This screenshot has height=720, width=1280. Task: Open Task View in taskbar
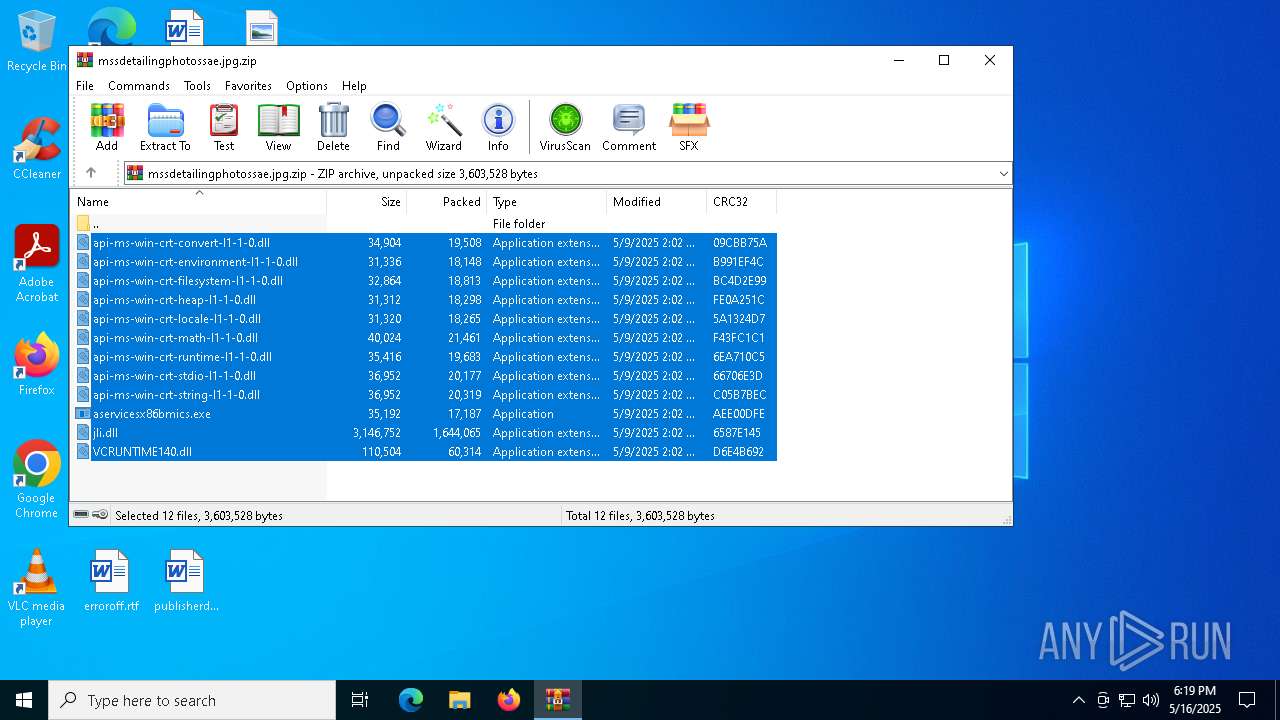pyautogui.click(x=360, y=700)
